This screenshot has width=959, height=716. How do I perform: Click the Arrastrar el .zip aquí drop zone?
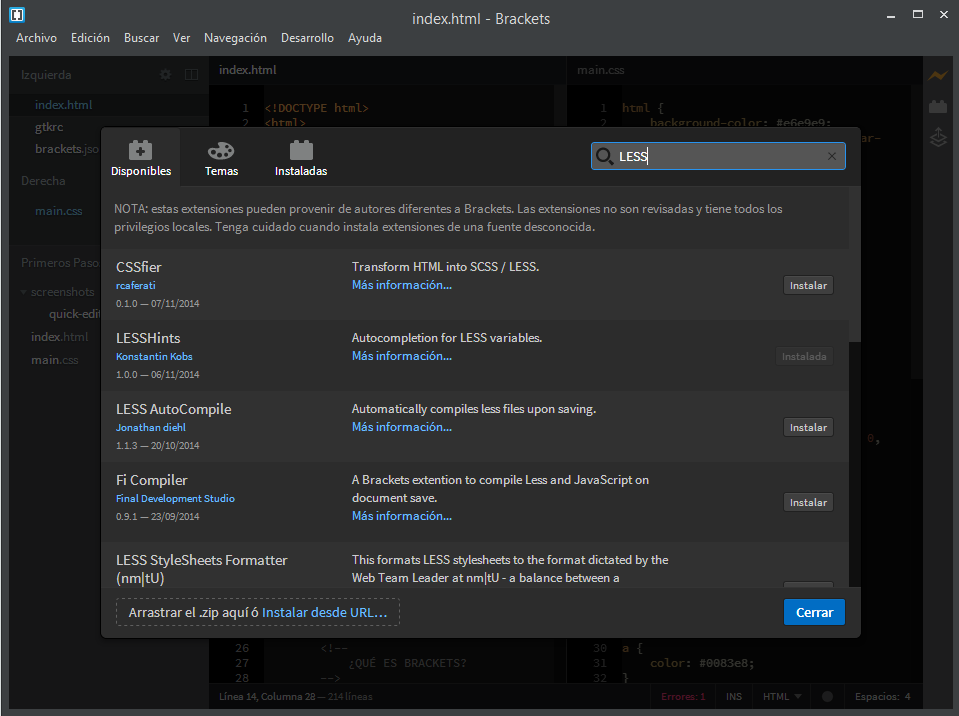coord(257,613)
